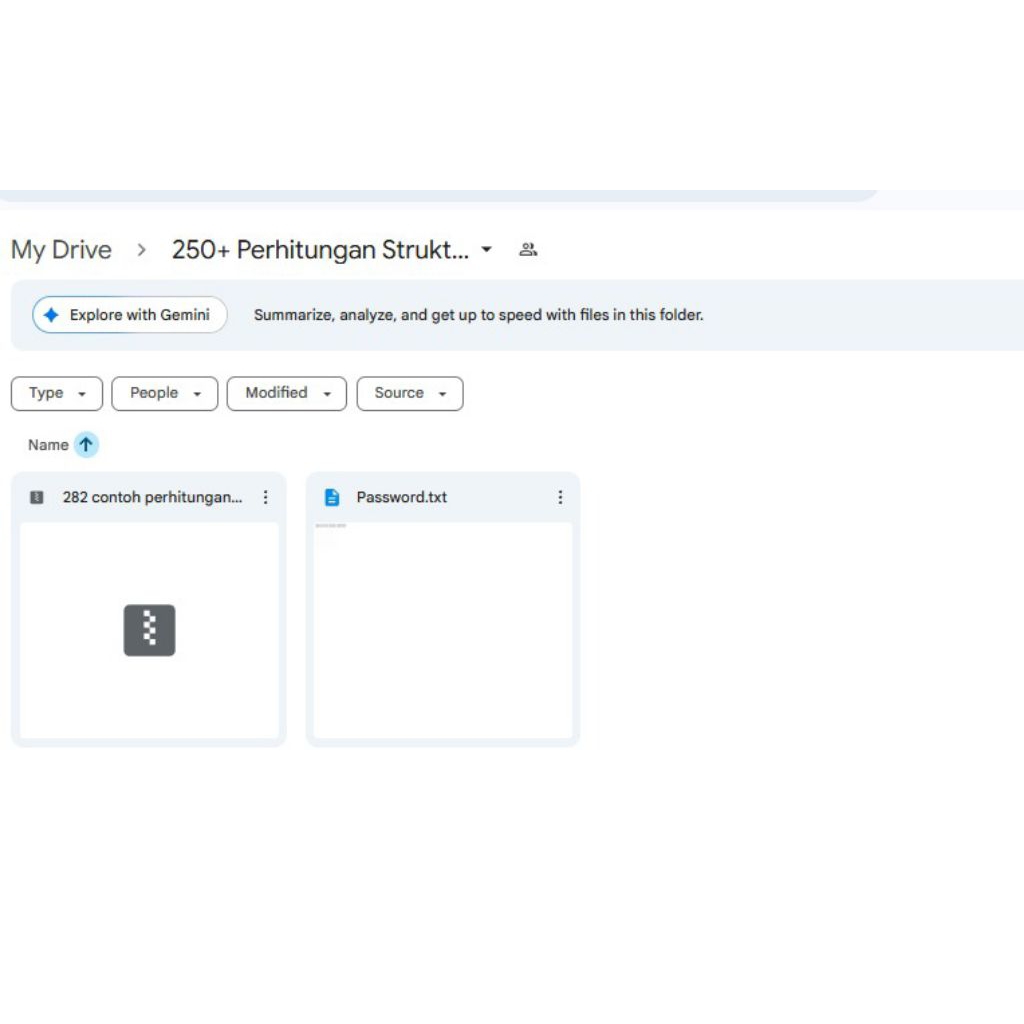1024x1024 pixels.
Task: Open the 250+ Perhitungan Strukt... folder dropdown
Action: click(x=487, y=249)
